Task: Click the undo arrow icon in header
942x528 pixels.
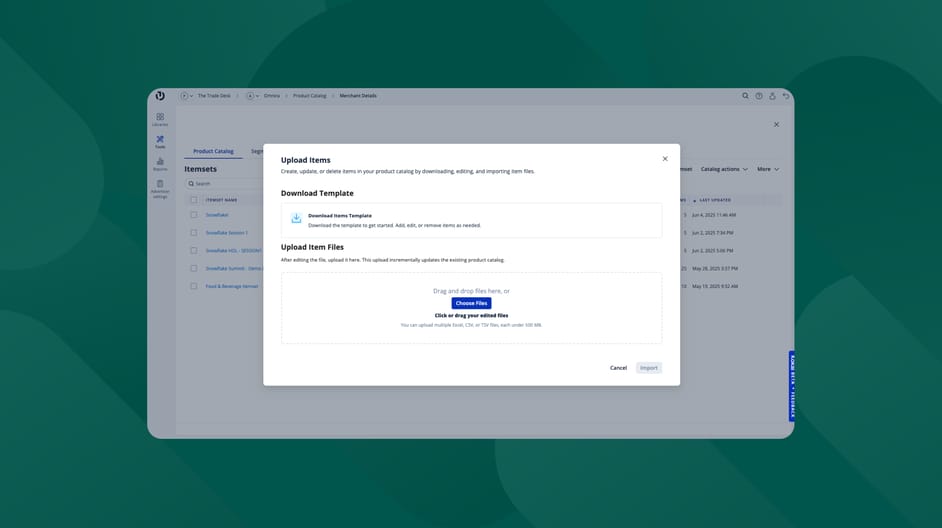Action: tap(786, 96)
